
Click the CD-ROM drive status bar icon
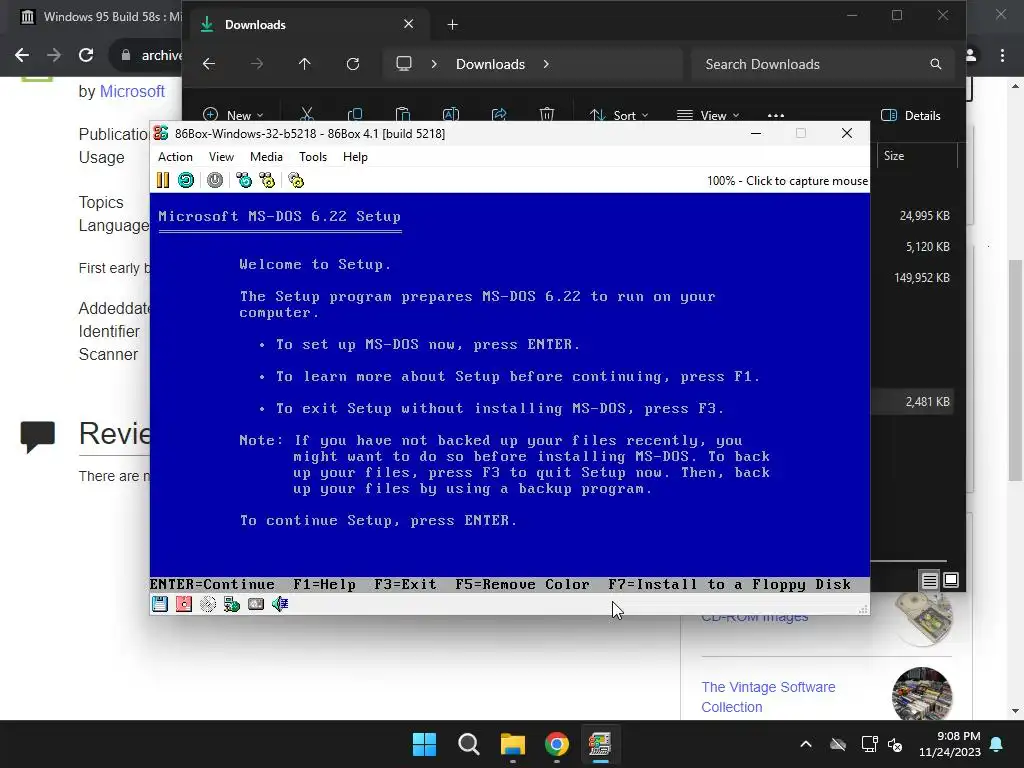coord(208,604)
